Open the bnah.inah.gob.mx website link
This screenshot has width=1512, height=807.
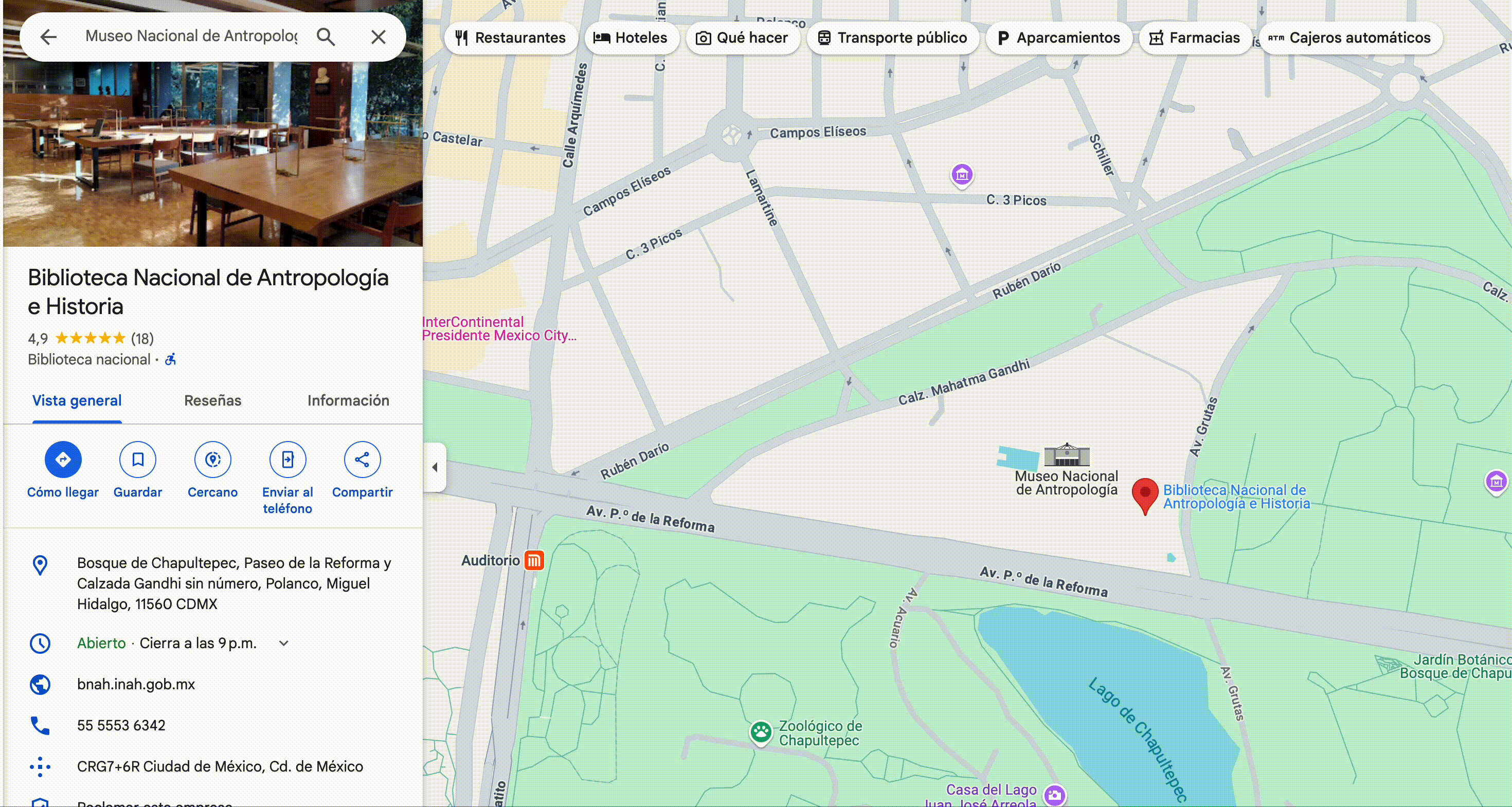(x=136, y=684)
